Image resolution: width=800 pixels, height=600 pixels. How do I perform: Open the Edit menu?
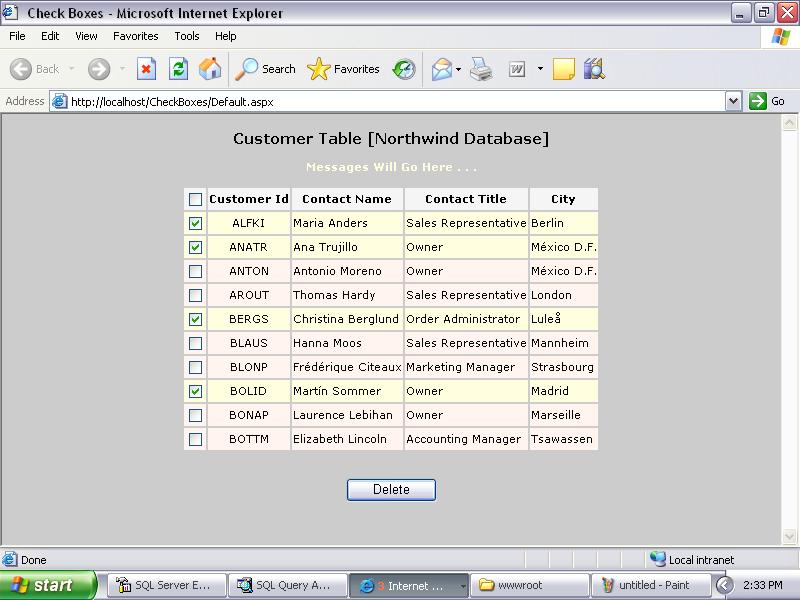pyautogui.click(x=50, y=36)
